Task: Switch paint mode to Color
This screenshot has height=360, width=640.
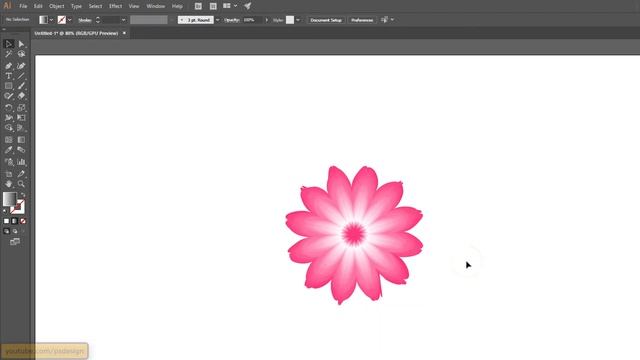Action: point(6,221)
